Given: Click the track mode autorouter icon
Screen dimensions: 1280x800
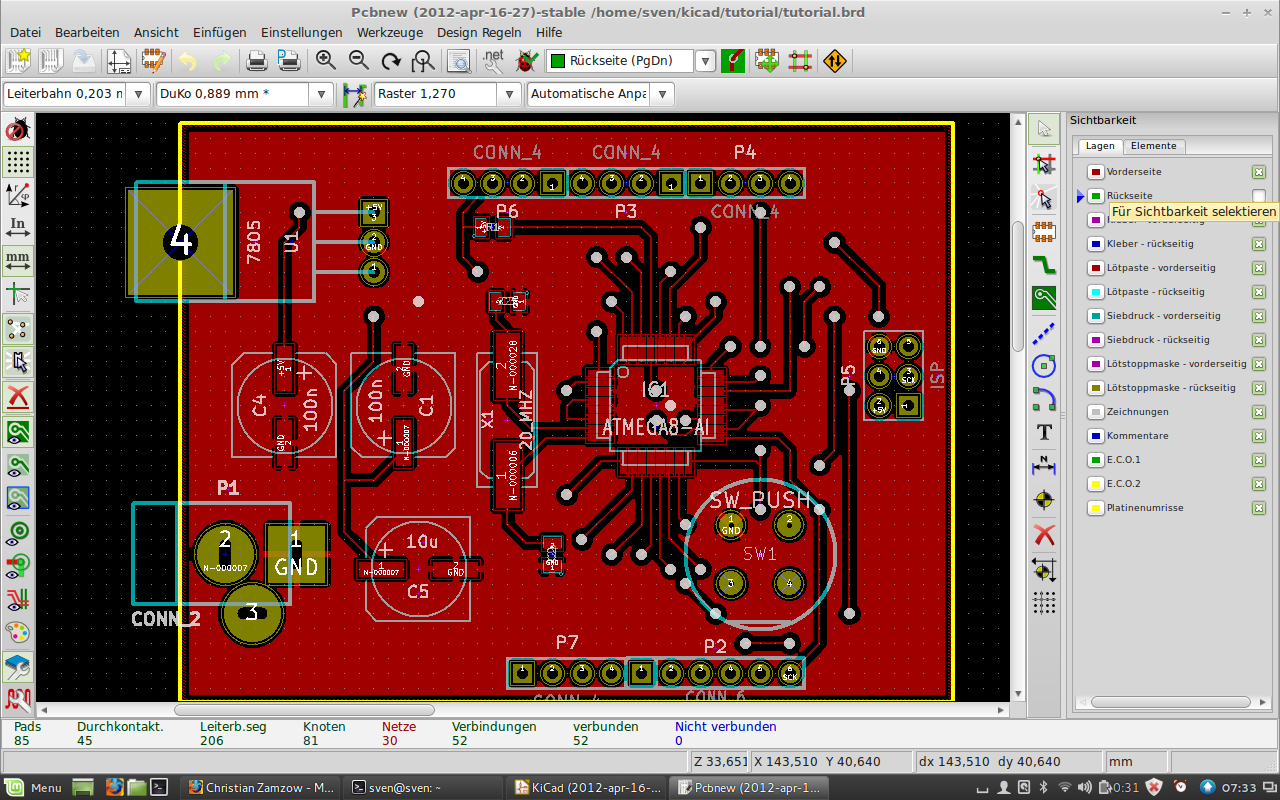Looking at the screenshot, I should coord(799,61).
